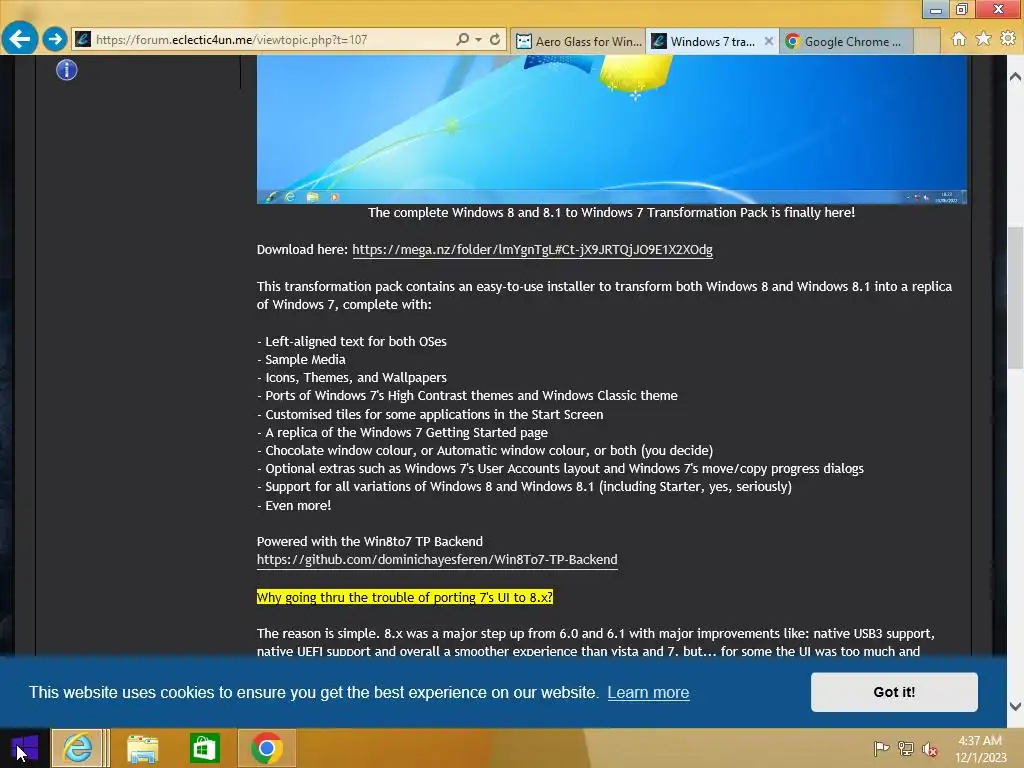Restore down the Internet Explorer window
1024x768 pixels.
[961, 8]
